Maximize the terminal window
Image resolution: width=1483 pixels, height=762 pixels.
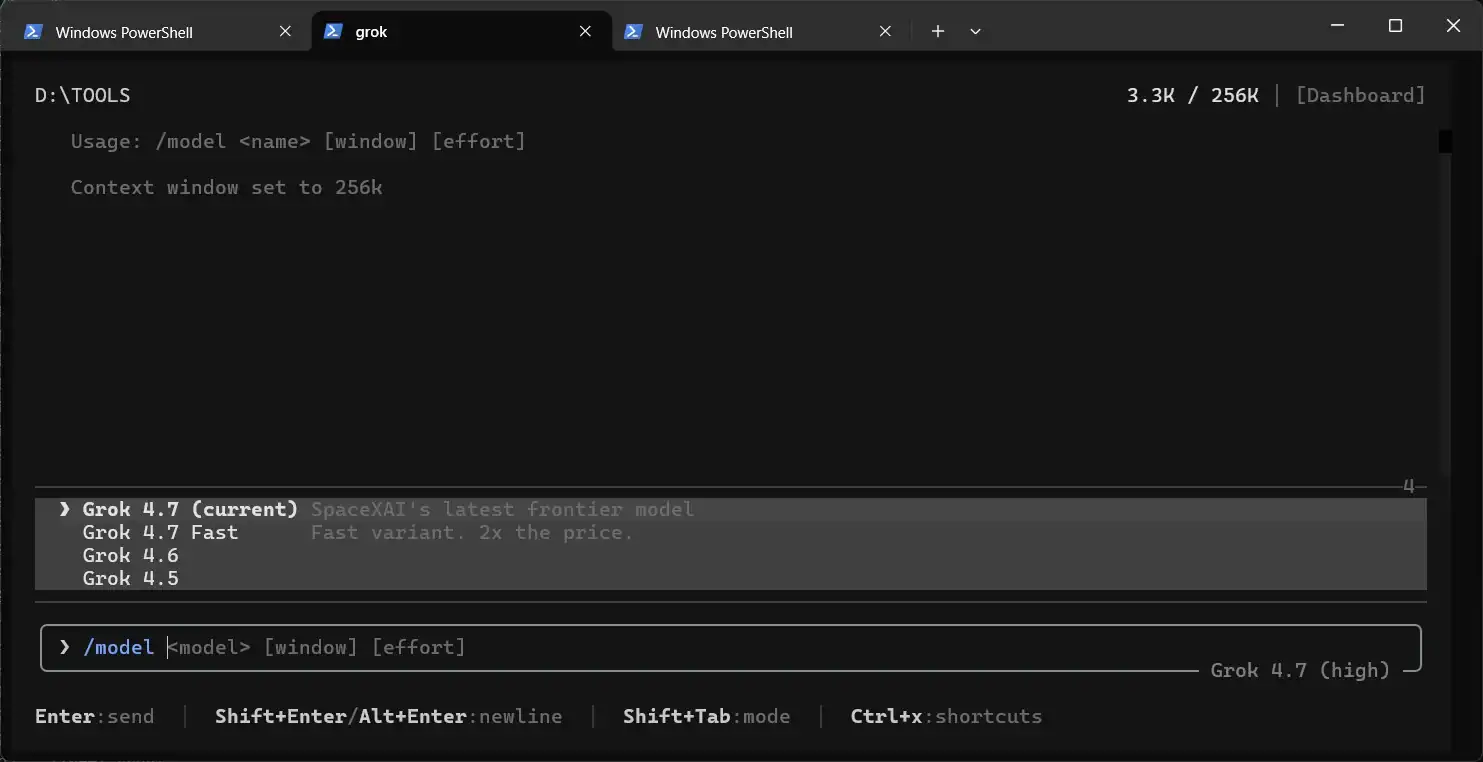click(x=1396, y=26)
